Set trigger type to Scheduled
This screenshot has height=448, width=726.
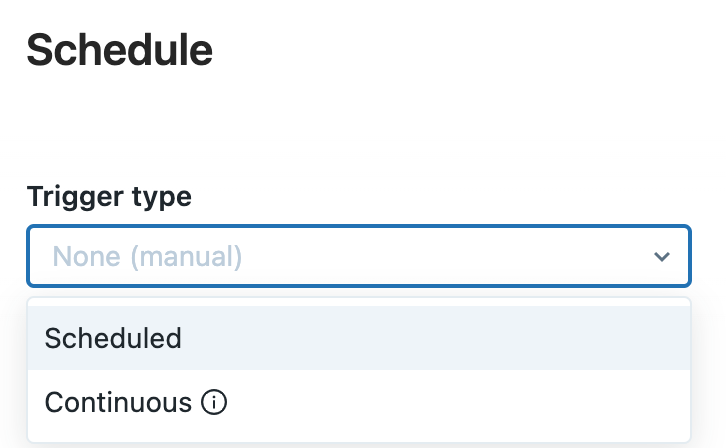click(x=113, y=338)
